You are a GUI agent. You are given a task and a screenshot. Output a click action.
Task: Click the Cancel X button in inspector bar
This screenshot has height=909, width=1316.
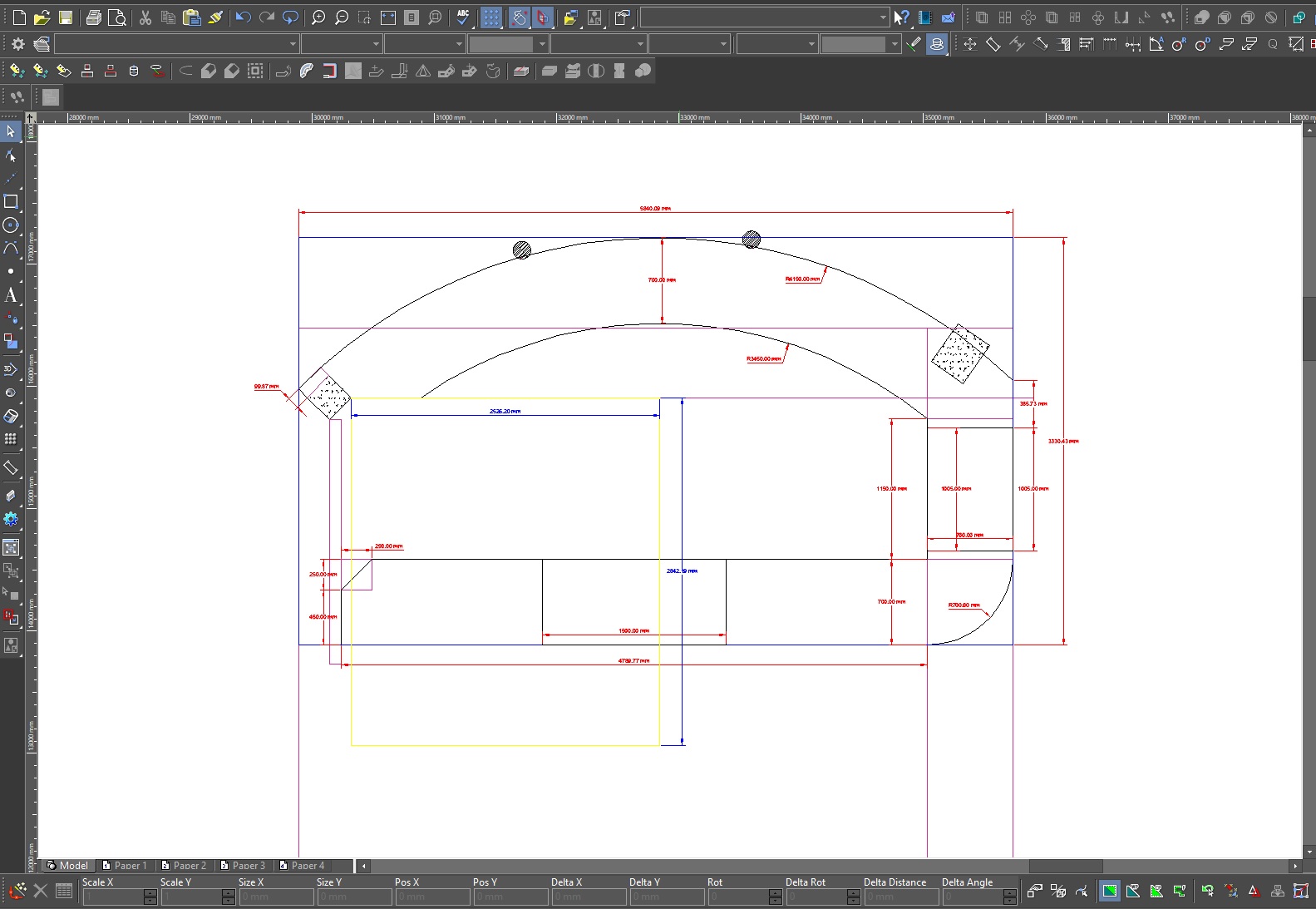click(x=41, y=891)
